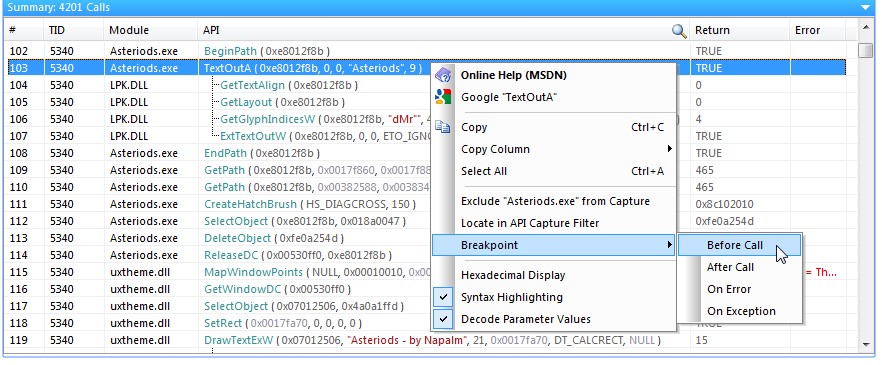Click LPK.DLL module in row 104
The image size is (882, 365).
(129, 85)
